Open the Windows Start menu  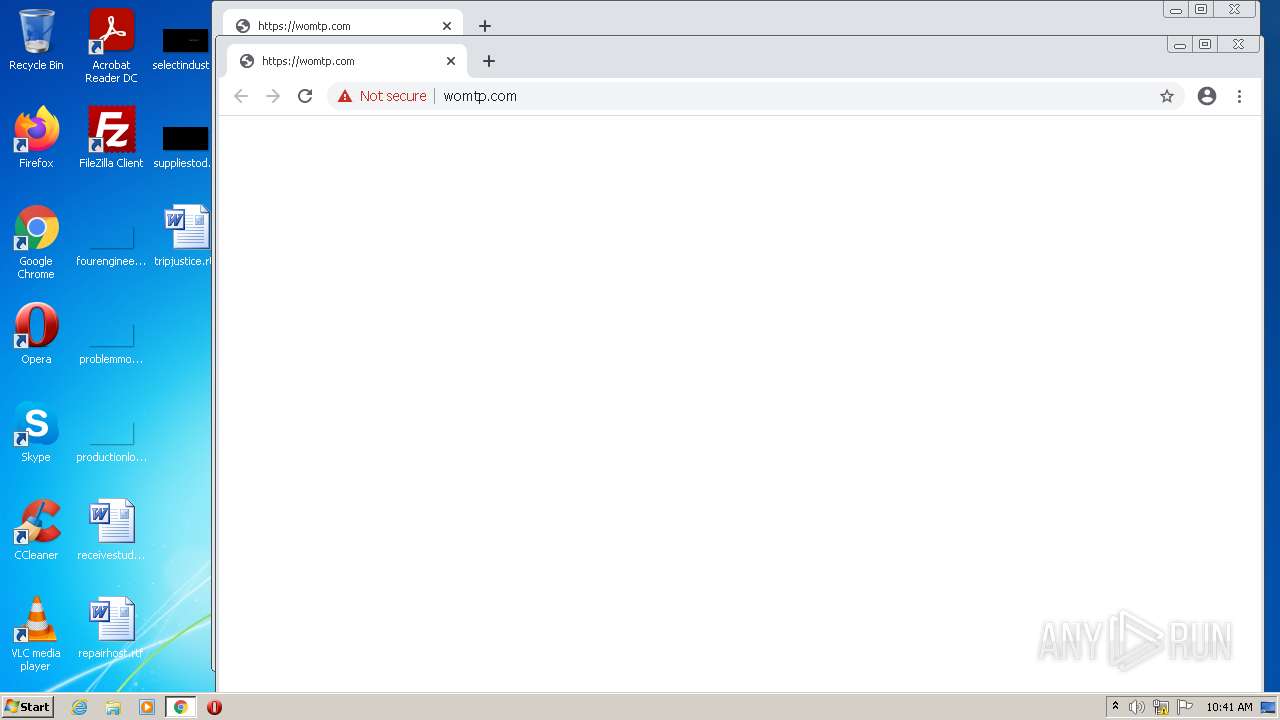point(28,707)
